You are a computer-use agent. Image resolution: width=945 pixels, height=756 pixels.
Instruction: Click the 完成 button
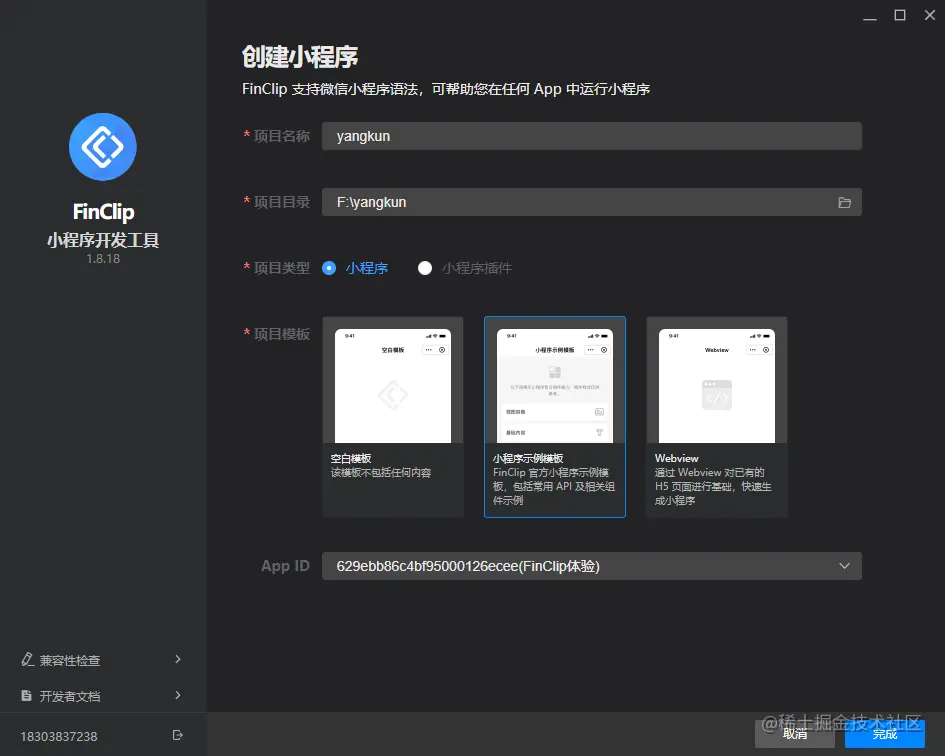point(885,734)
